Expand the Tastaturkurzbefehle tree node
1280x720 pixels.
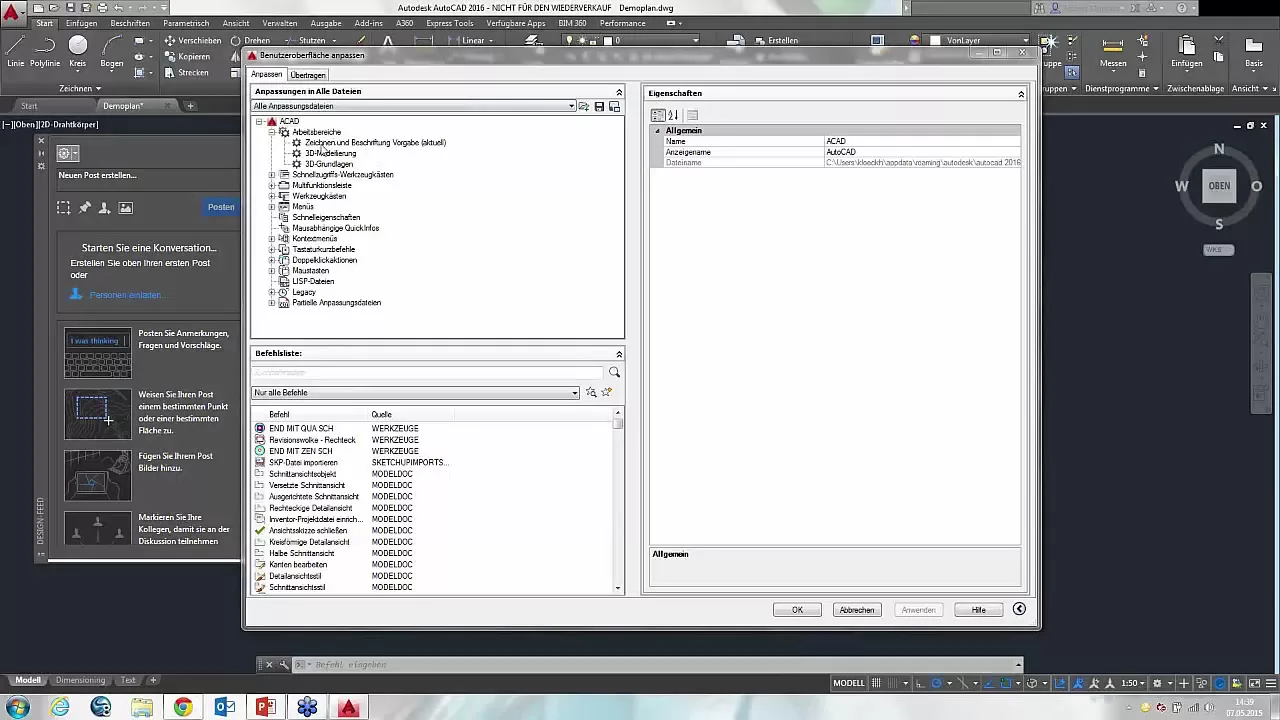coord(271,249)
